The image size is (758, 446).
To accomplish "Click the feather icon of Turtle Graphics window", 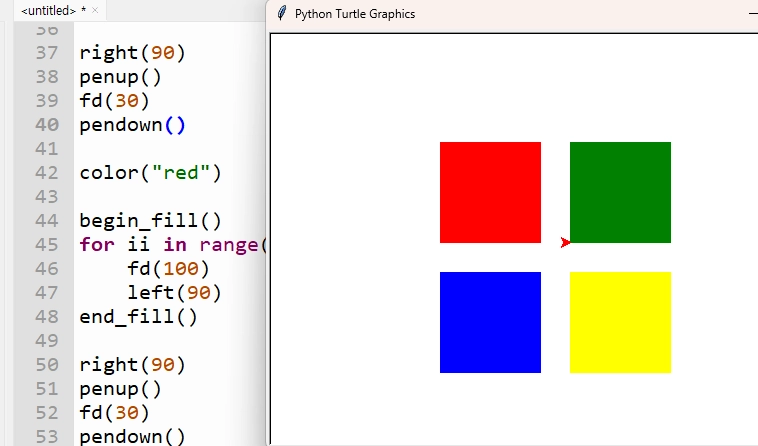I will point(281,14).
